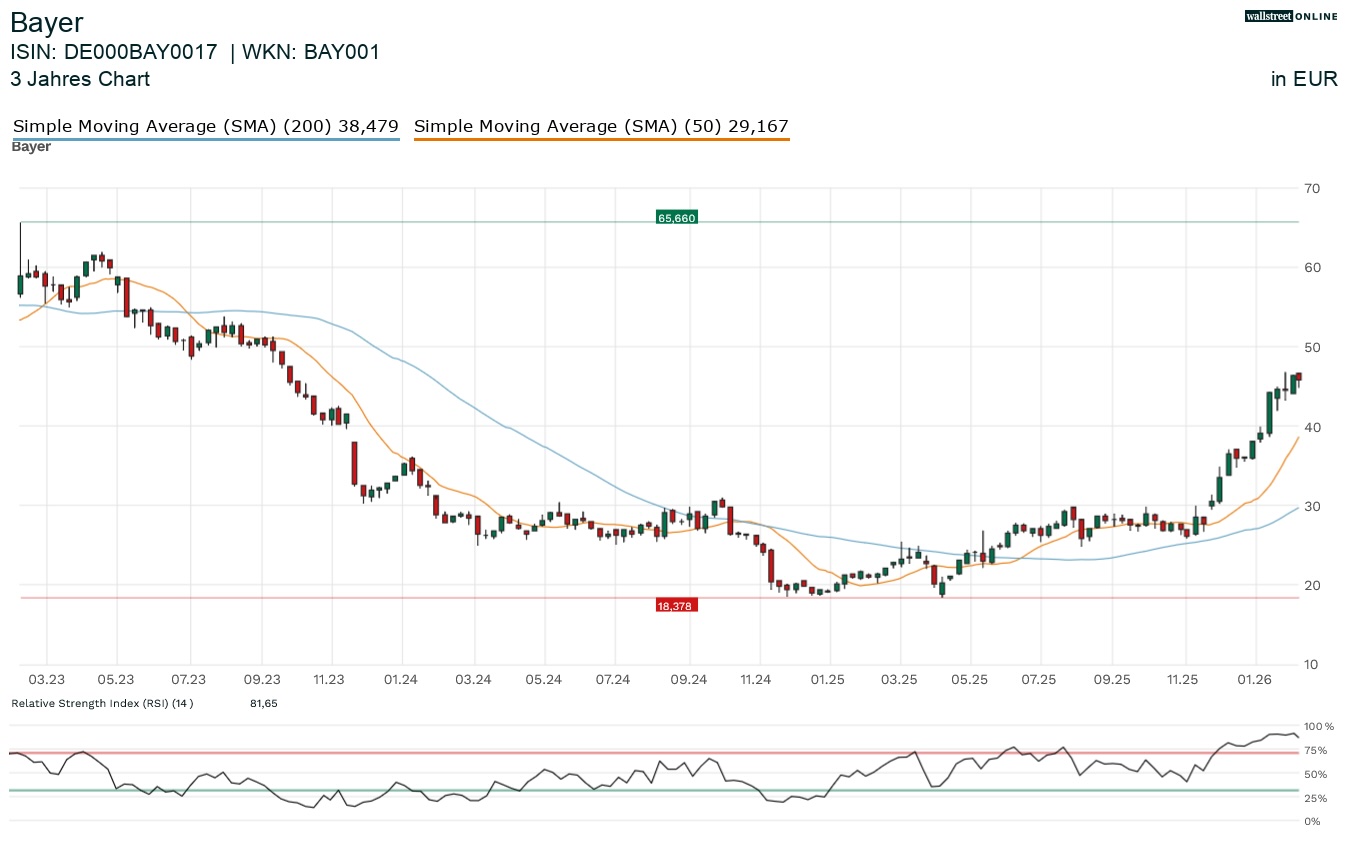1349x848 pixels.
Task: Click the wallstreet ONLINE logo
Action: pos(1291,16)
